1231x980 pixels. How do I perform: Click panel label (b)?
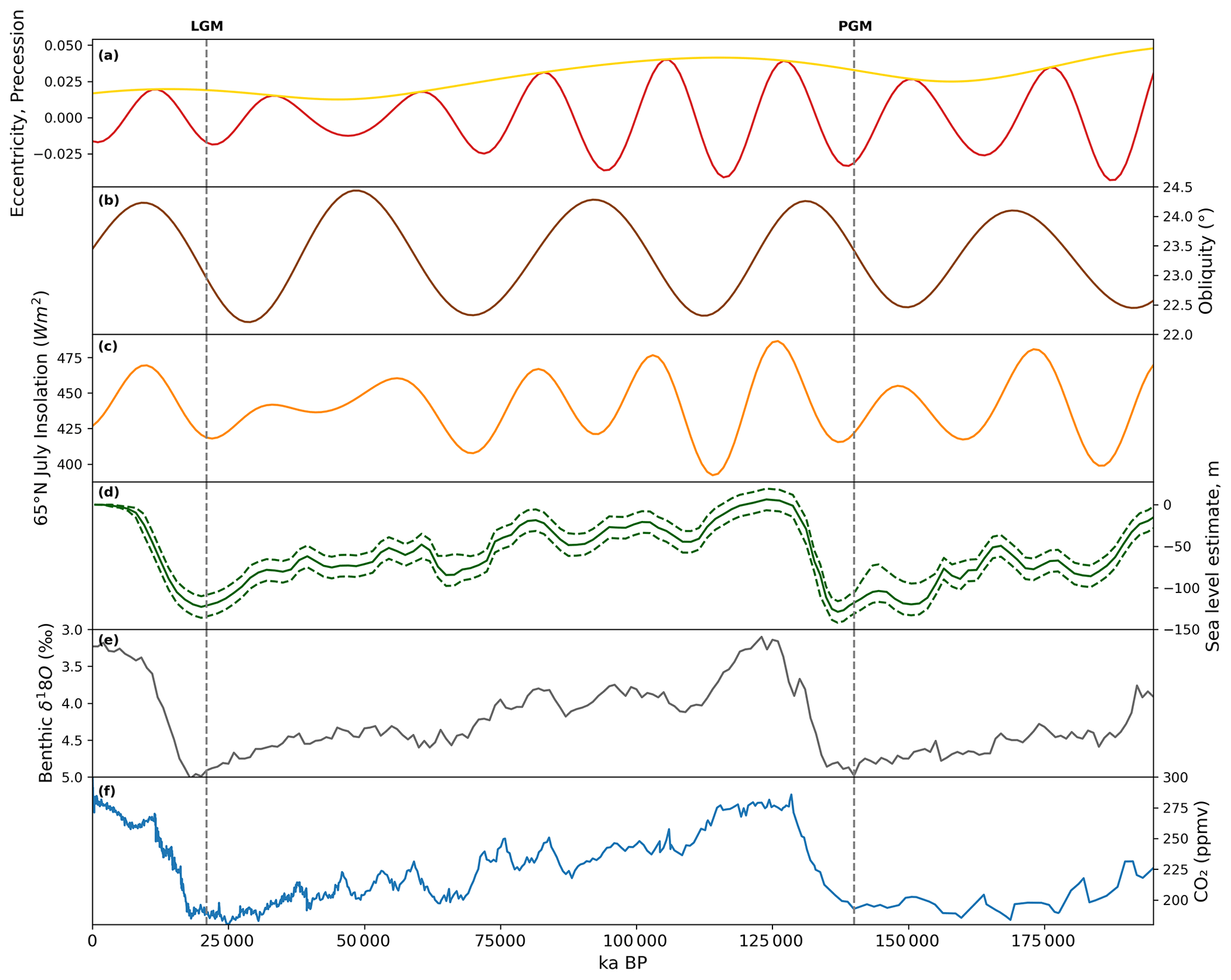coord(108,201)
